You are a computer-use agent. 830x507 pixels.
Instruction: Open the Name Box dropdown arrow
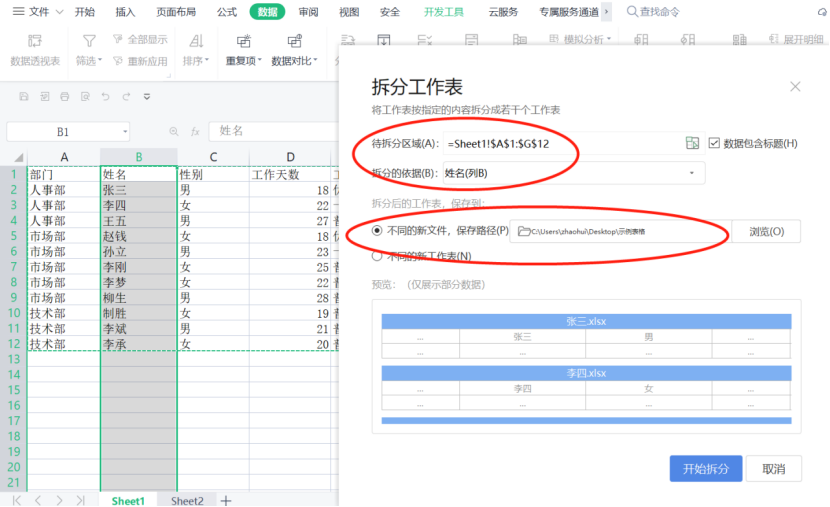click(x=125, y=132)
